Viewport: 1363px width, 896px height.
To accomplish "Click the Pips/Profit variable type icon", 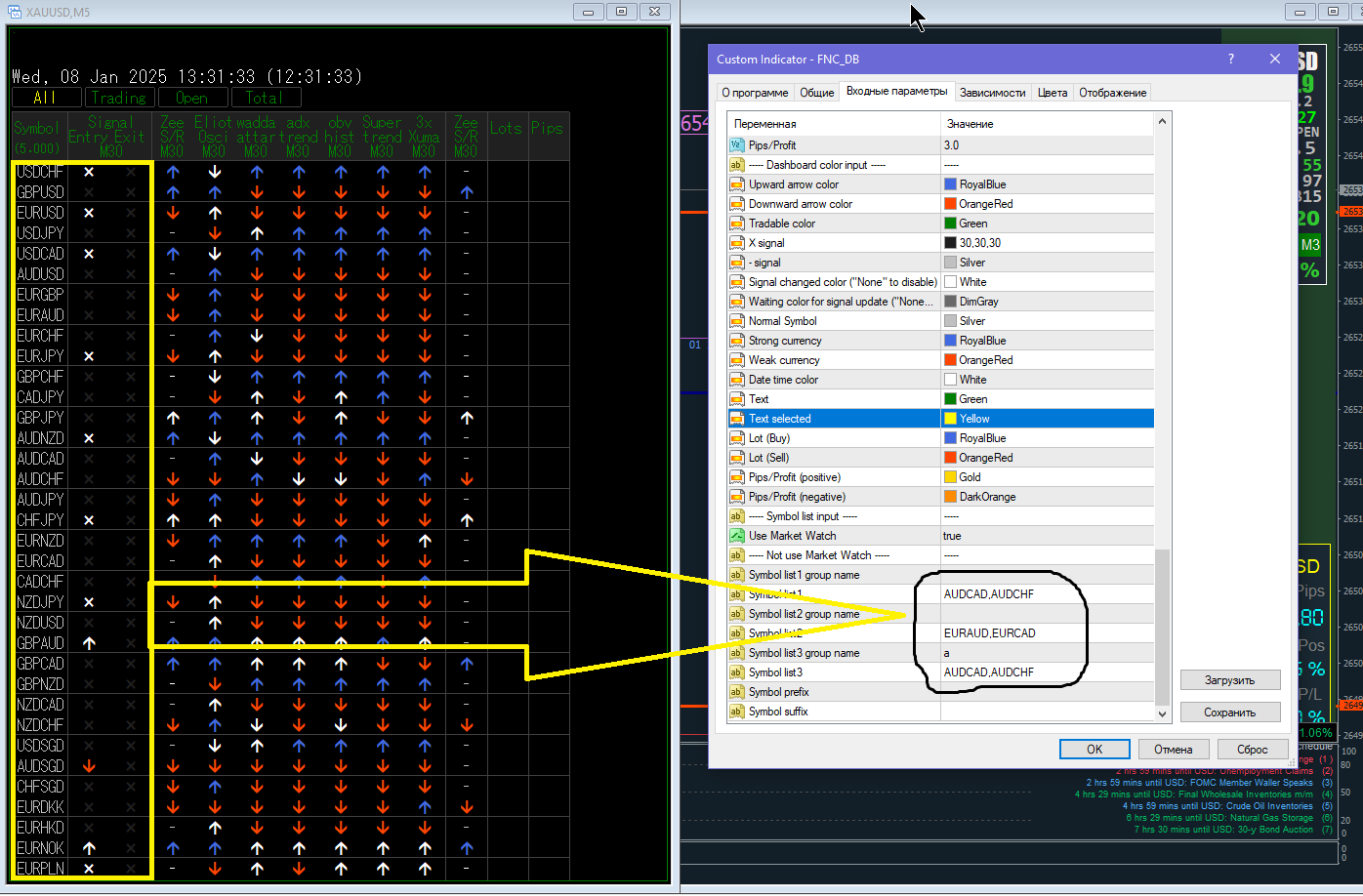I will tap(737, 145).
